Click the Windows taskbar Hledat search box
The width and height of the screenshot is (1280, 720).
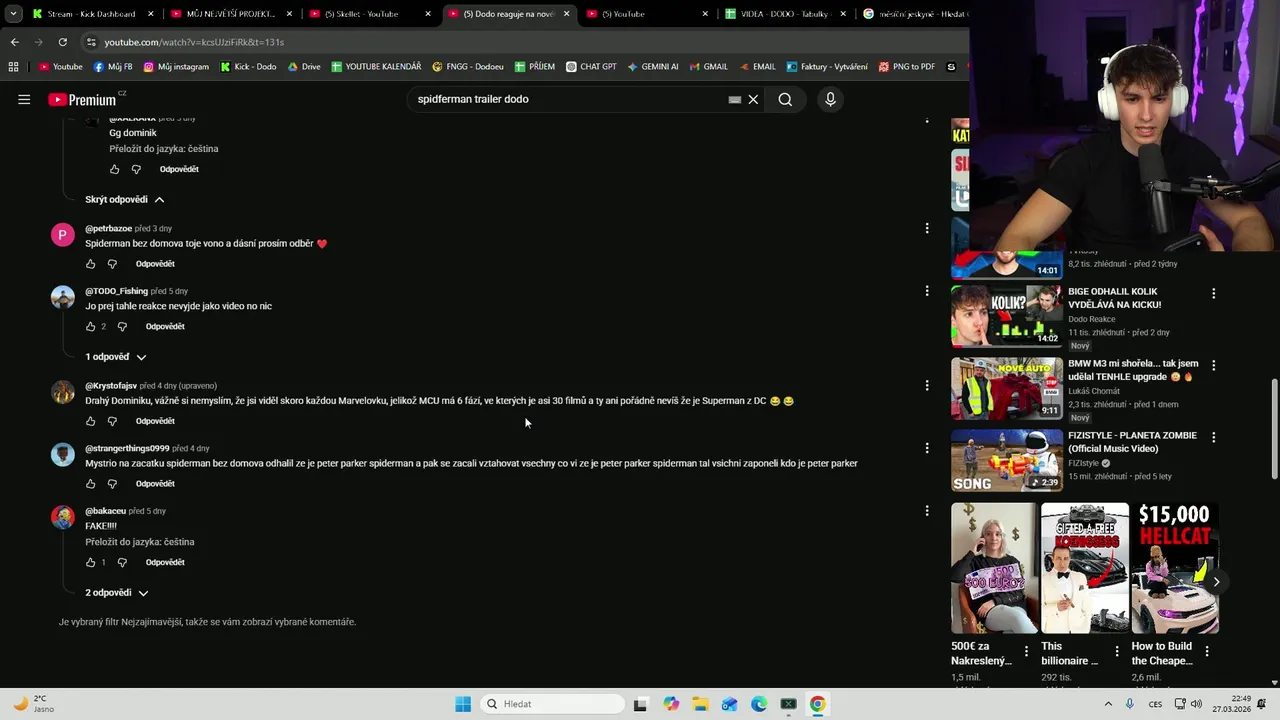(551, 704)
